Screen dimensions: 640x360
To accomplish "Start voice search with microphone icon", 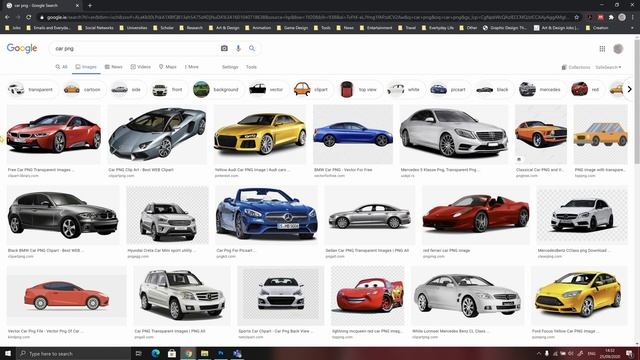I will (x=238, y=48).
